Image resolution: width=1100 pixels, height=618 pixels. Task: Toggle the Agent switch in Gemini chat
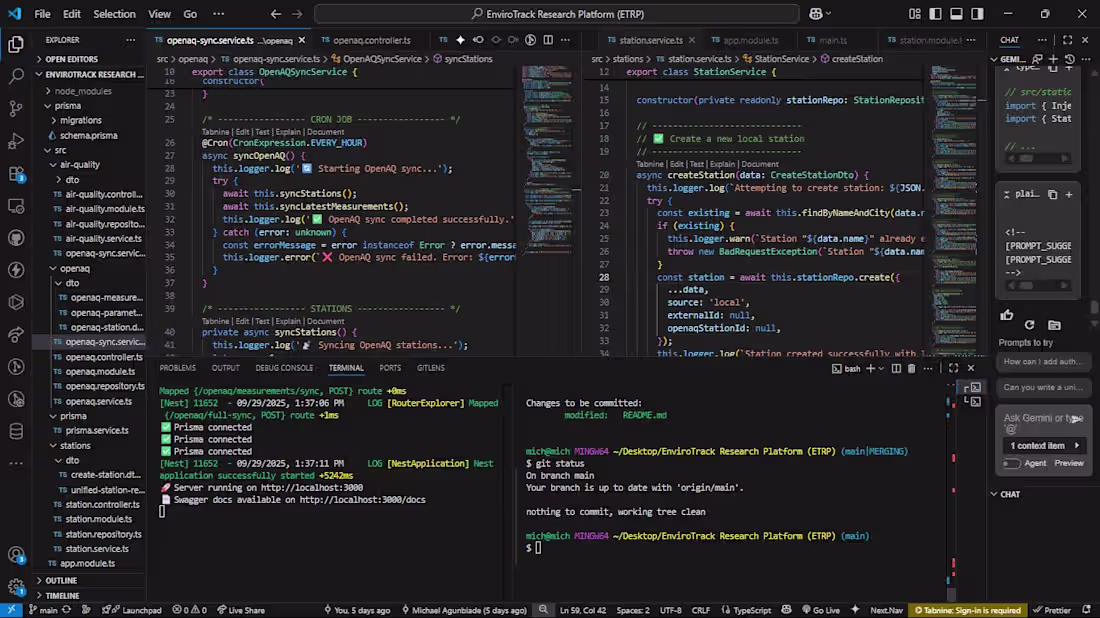tap(1012, 463)
